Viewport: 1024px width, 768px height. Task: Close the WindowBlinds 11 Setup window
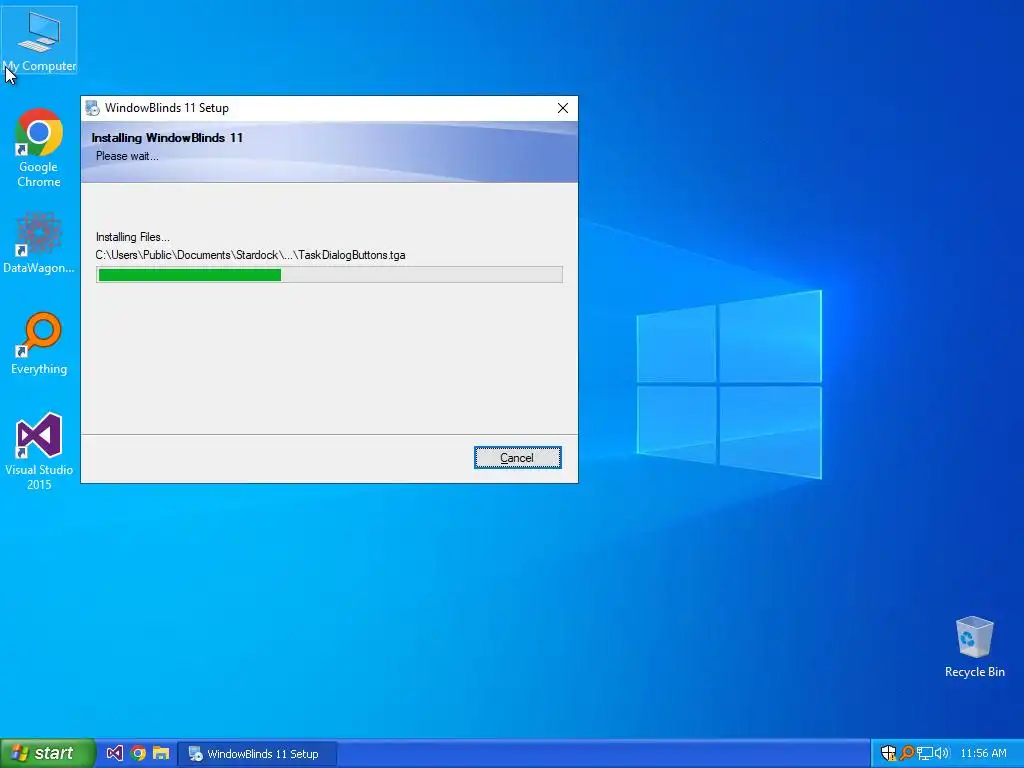563,108
